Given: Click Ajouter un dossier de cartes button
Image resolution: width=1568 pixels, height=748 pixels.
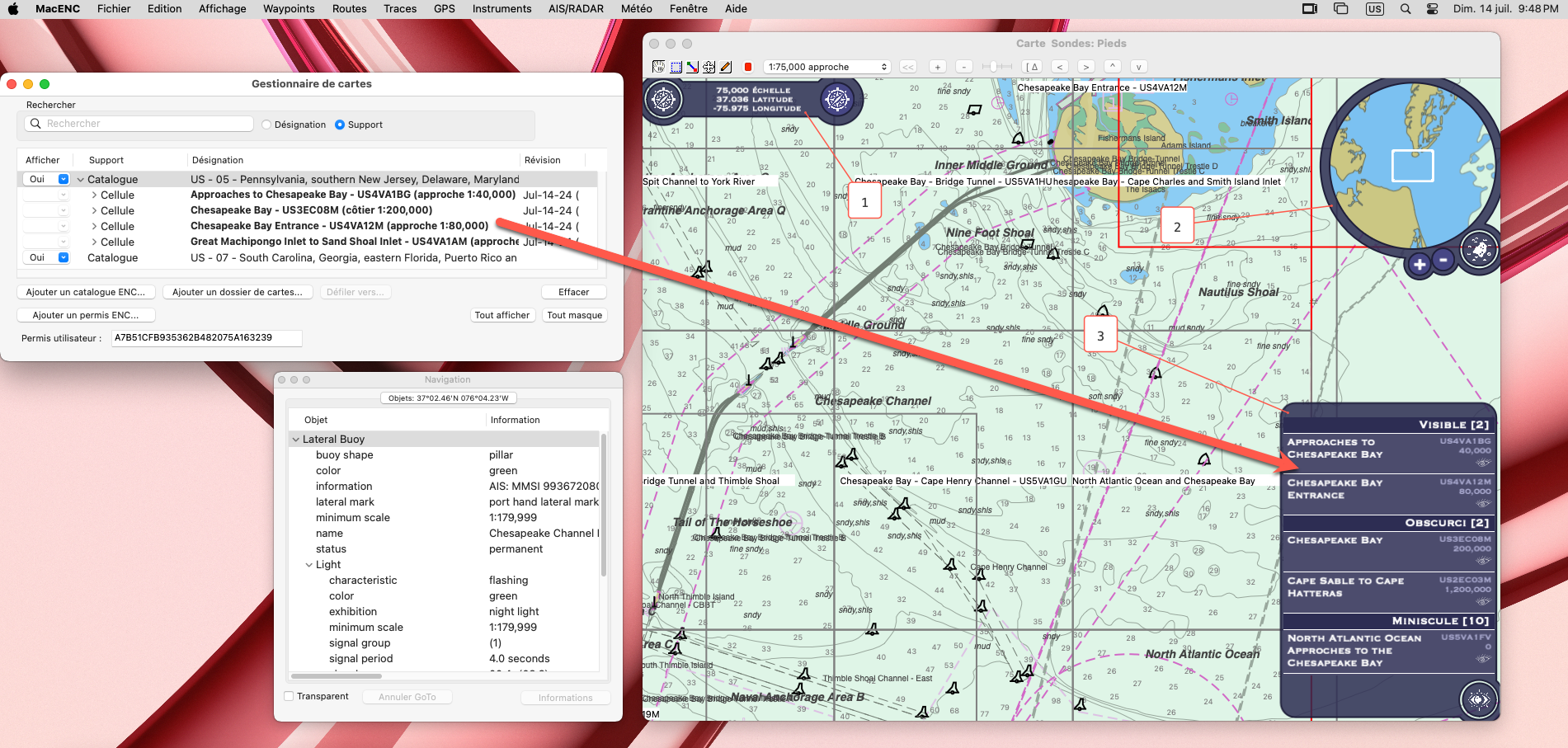Looking at the screenshot, I should (238, 292).
